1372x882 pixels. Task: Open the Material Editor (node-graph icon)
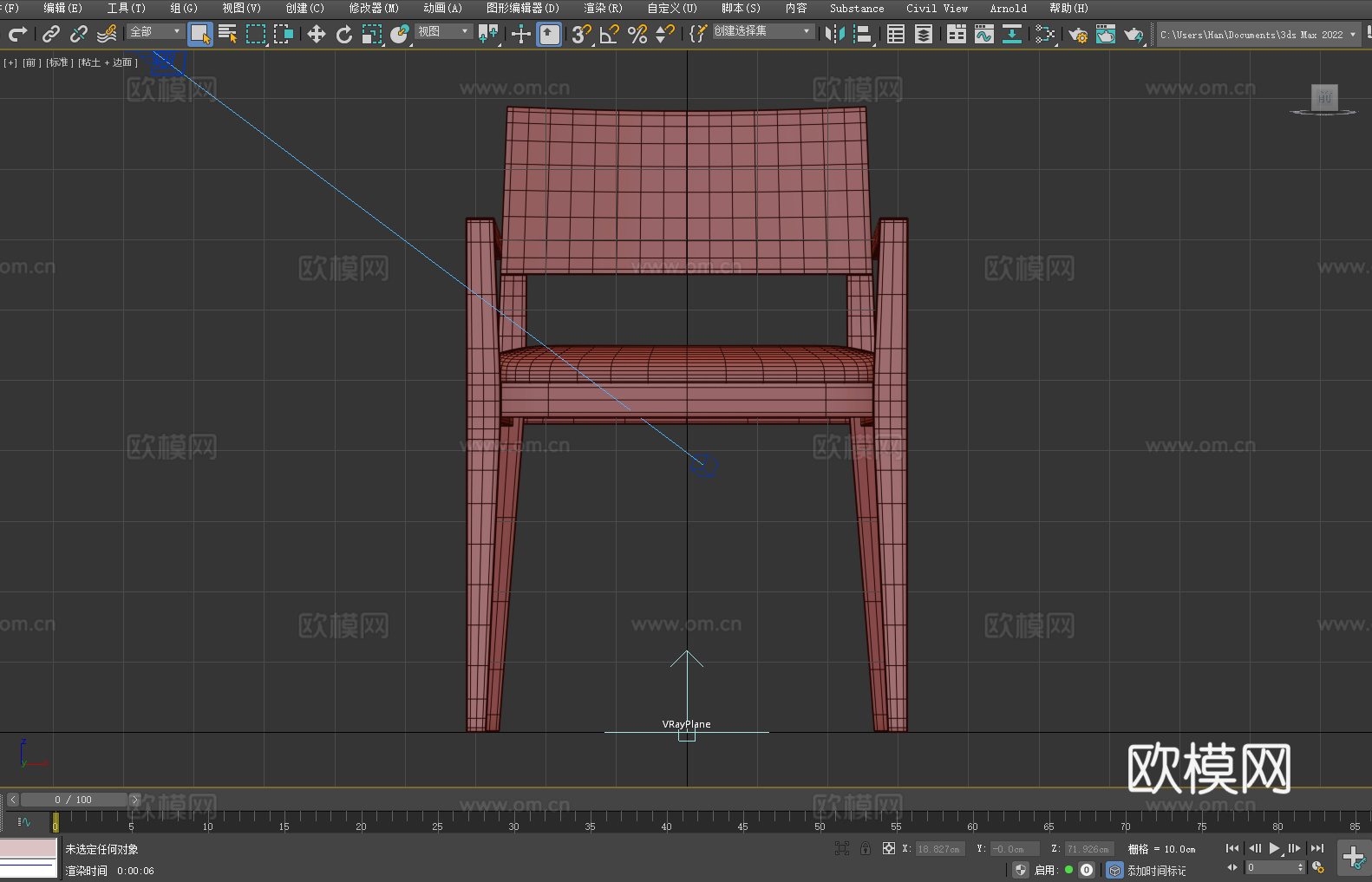click(1045, 34)
